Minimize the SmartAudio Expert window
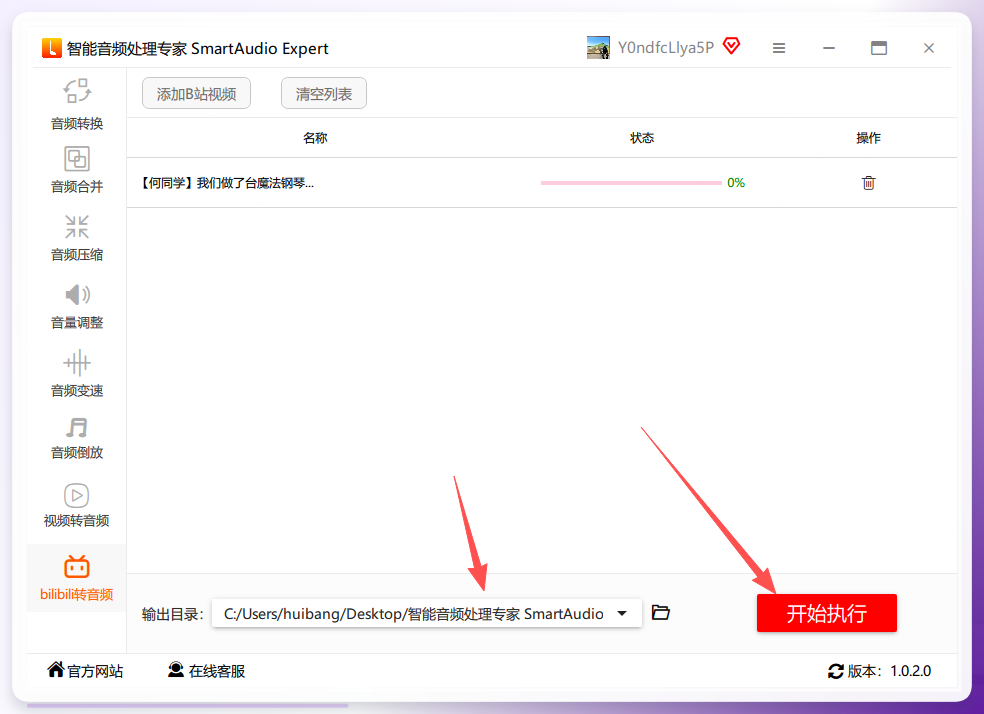 click(829, 48)
